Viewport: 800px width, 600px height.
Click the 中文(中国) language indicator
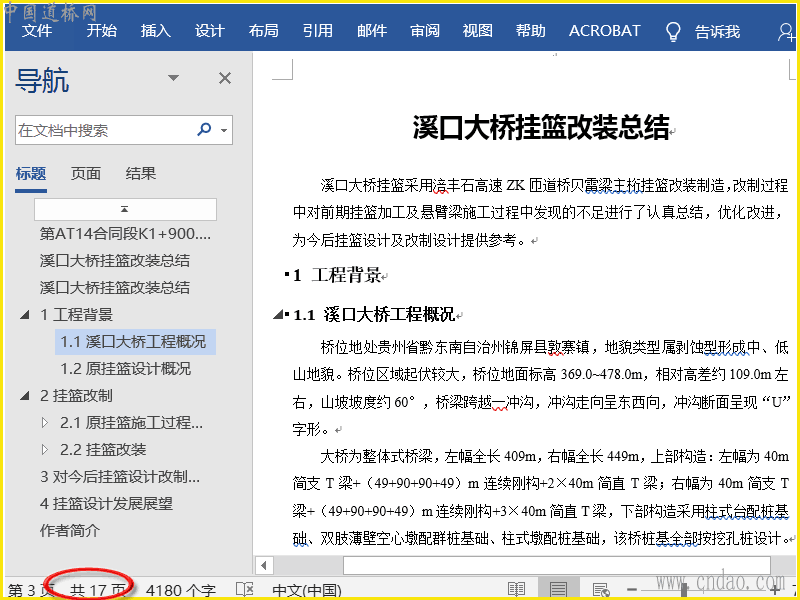tap(307, 591)
